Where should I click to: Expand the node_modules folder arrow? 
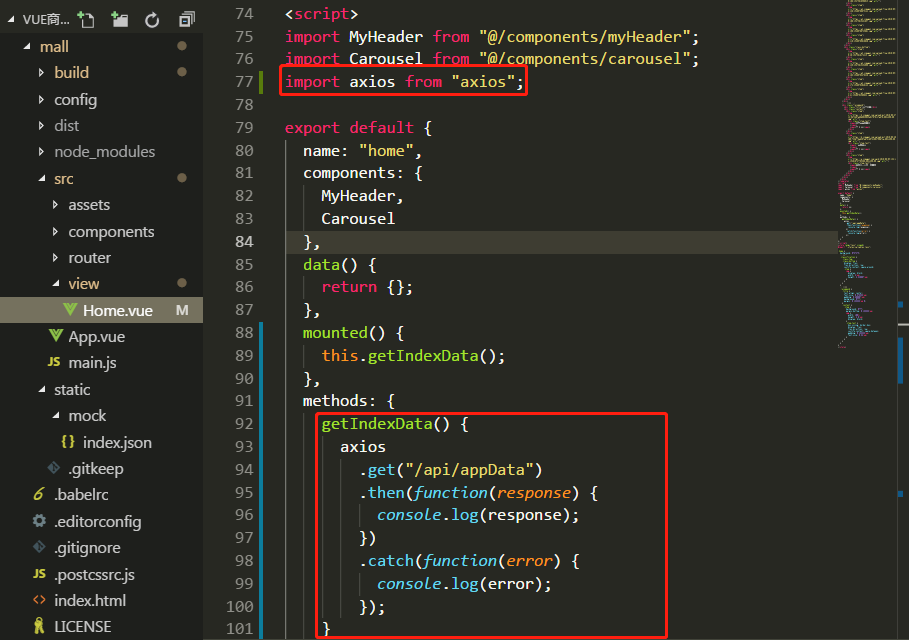coord(41,152)
